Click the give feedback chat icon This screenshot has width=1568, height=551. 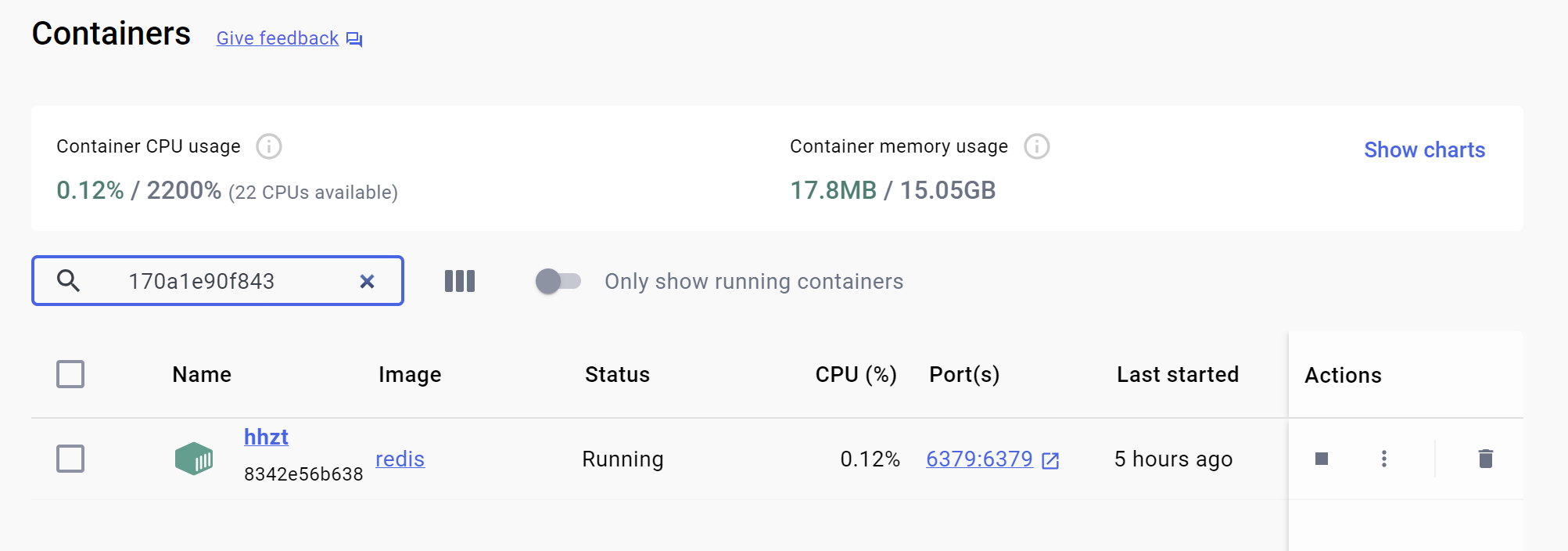pyautogui.click(x=355, y=39)
